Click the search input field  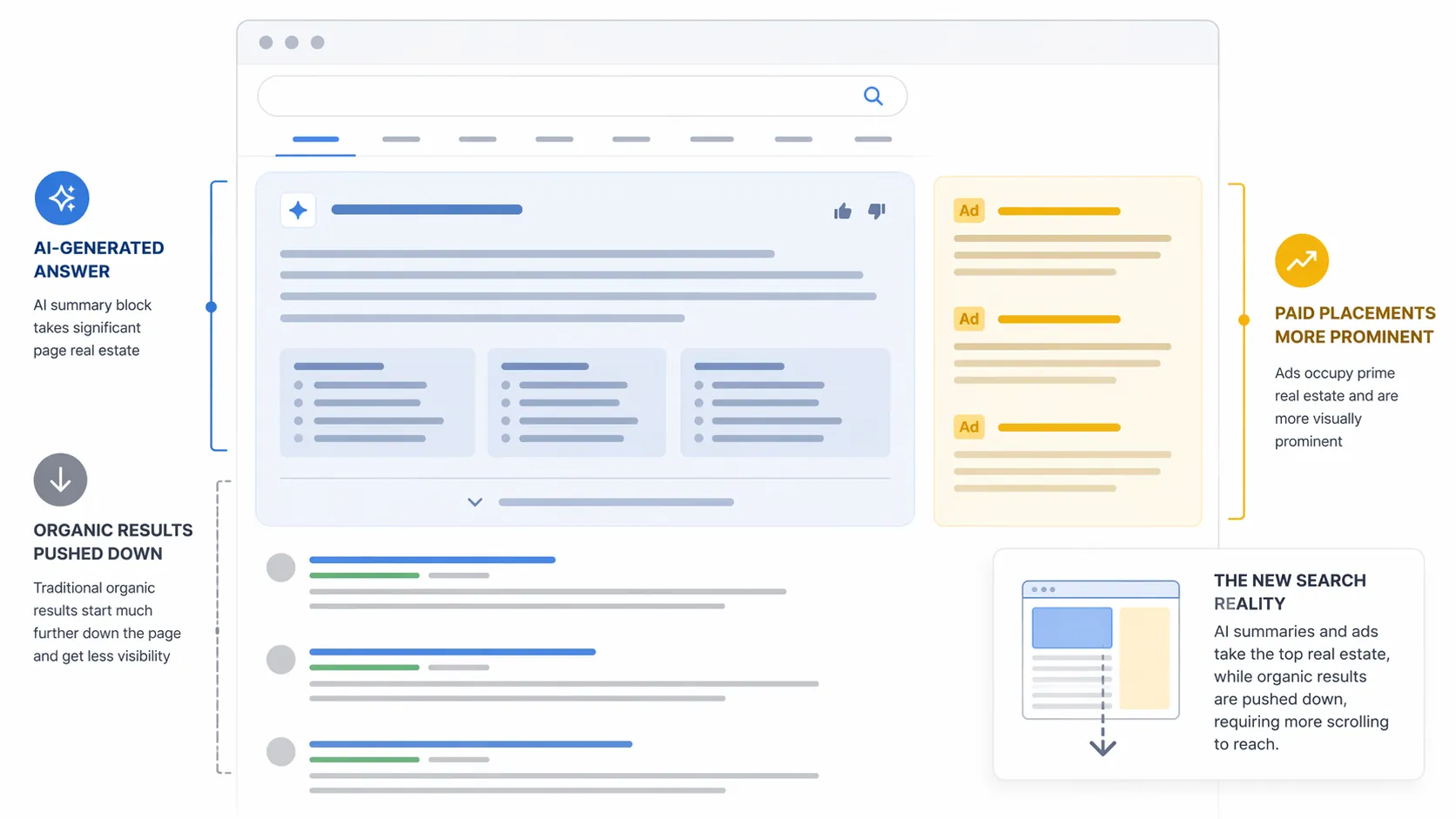[582, 96]
